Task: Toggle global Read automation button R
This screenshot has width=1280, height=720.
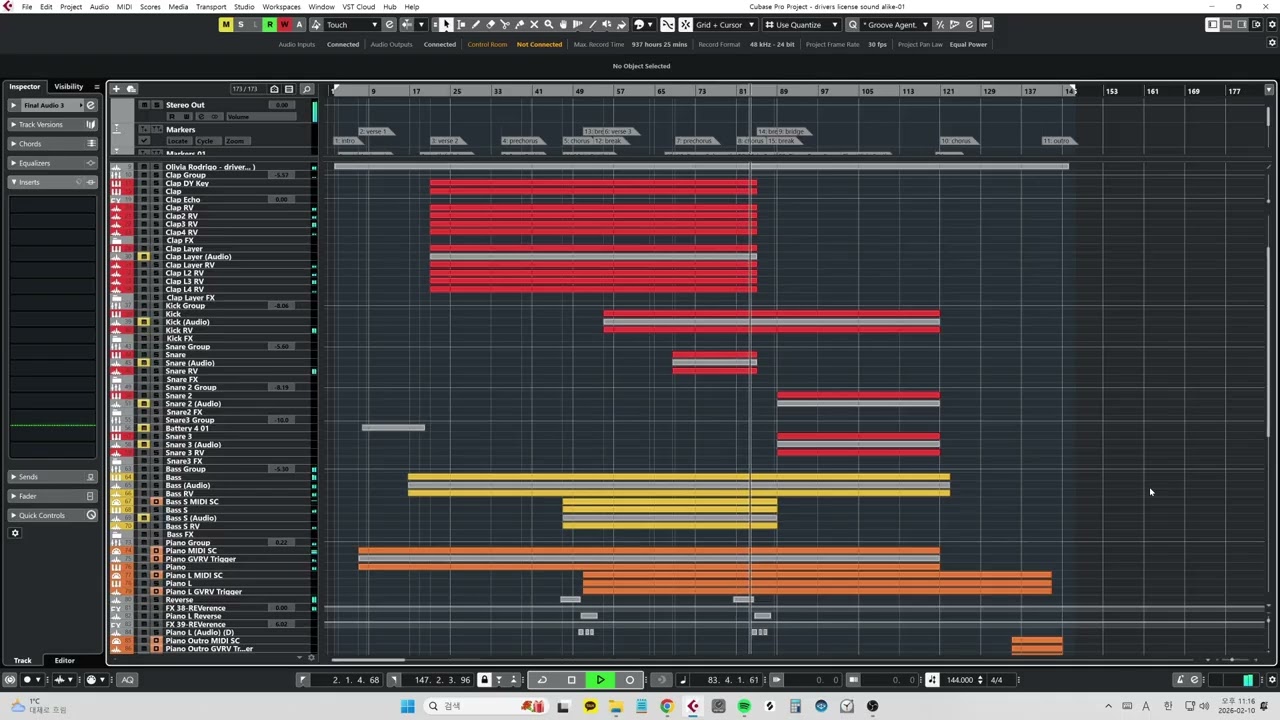Action: point(270,25)
